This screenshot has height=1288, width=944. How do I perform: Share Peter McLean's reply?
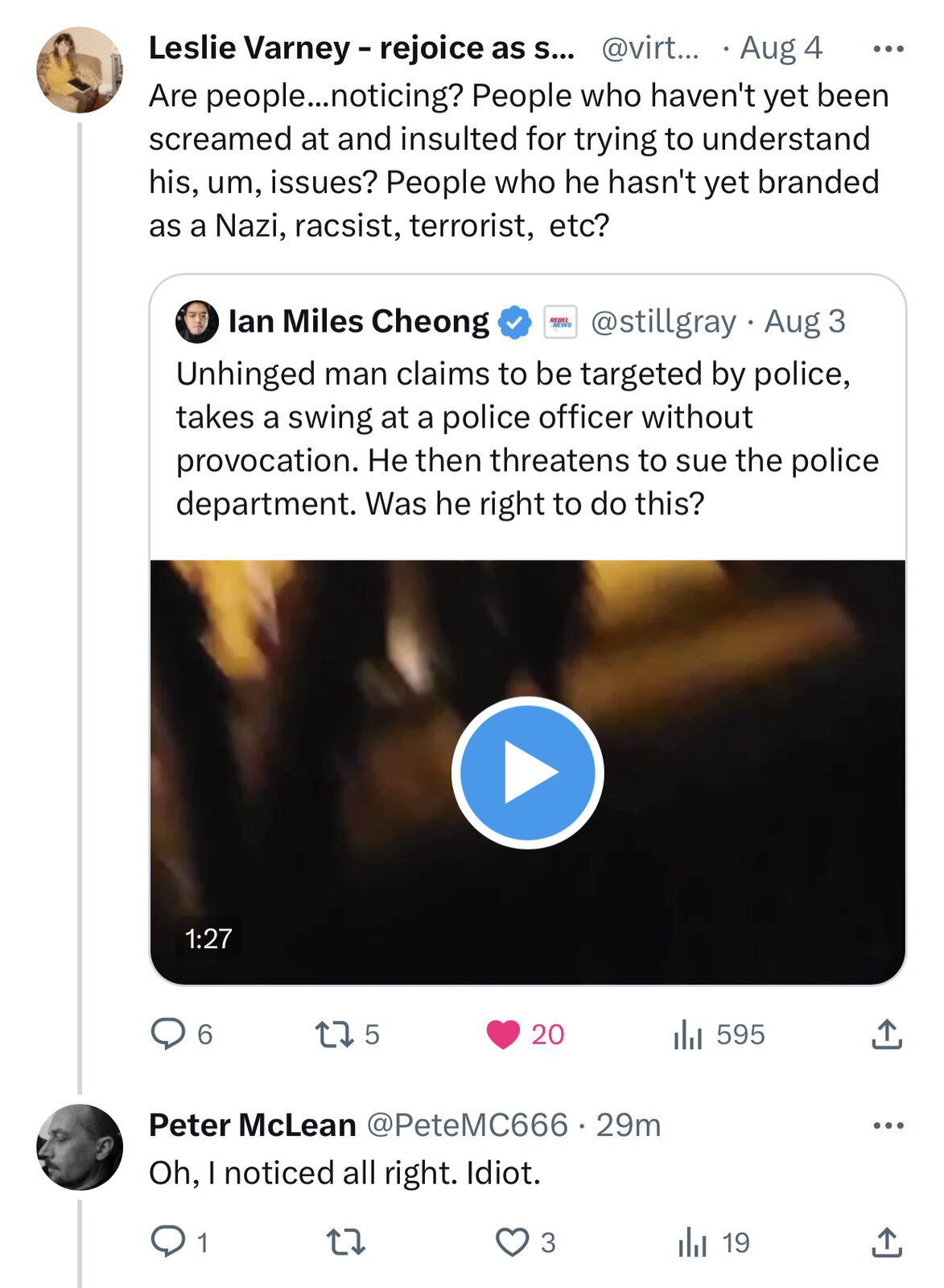887,1242
